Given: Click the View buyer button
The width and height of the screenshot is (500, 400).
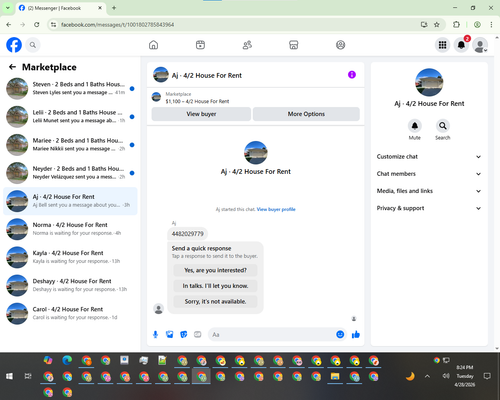Looking at the screenshot, I should coord(201,114).
